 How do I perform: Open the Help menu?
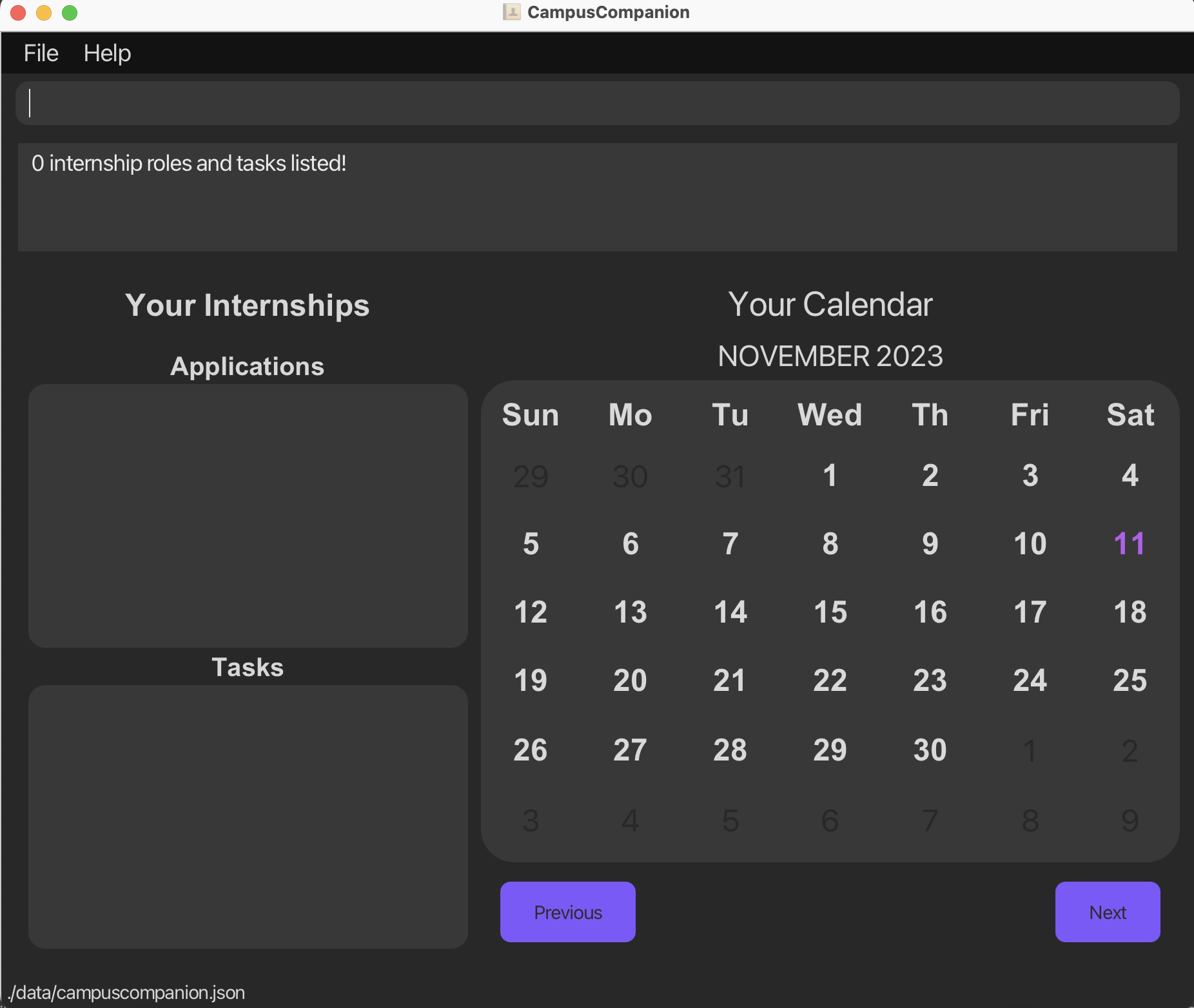107,53
